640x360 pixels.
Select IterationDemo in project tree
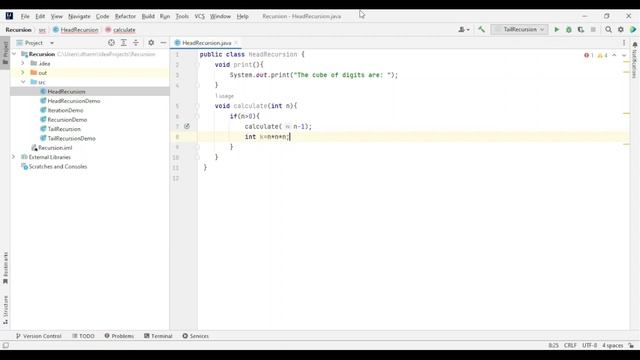(65, 110)
